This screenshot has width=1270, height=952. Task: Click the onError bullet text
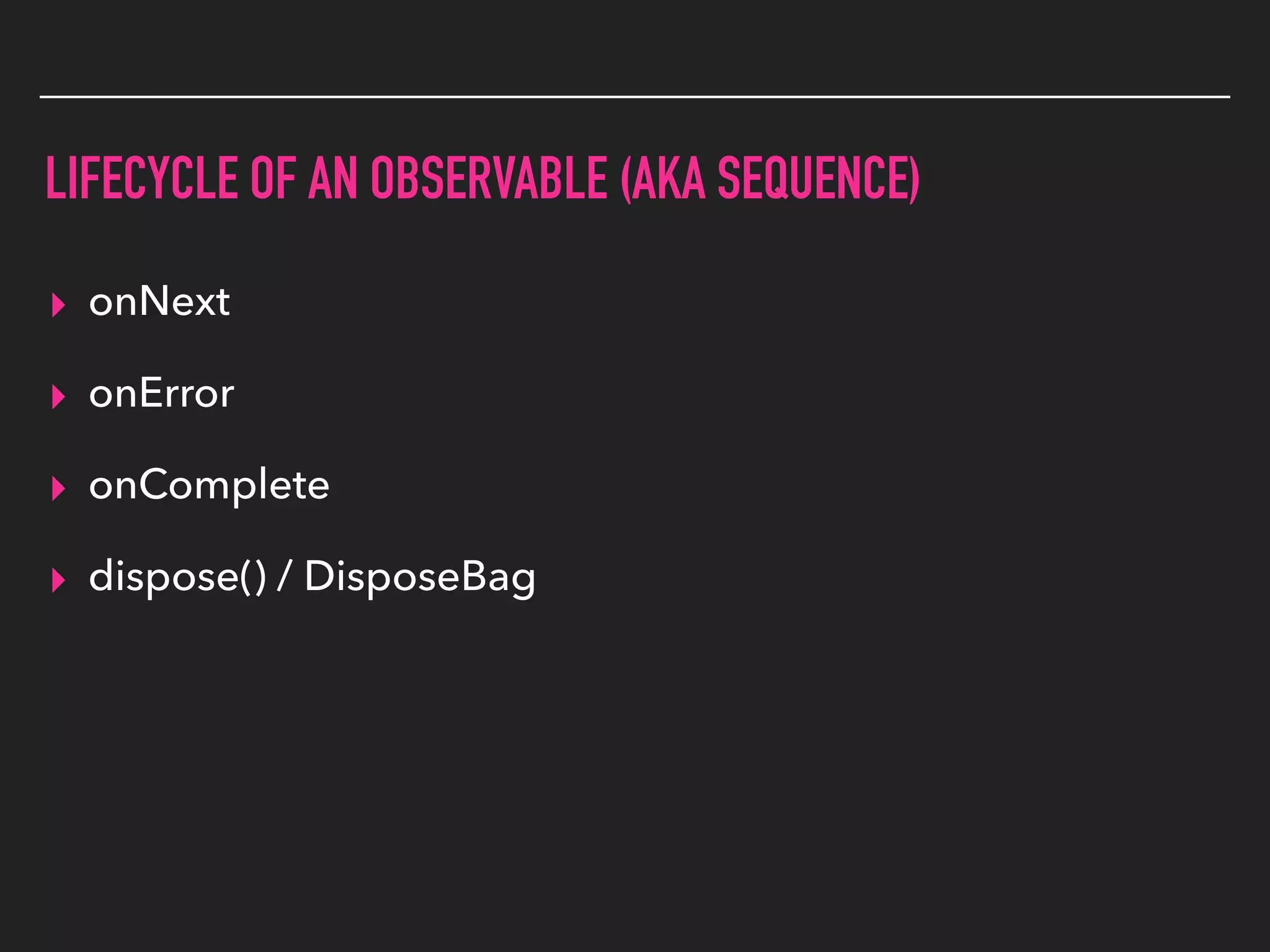point(162,393)
